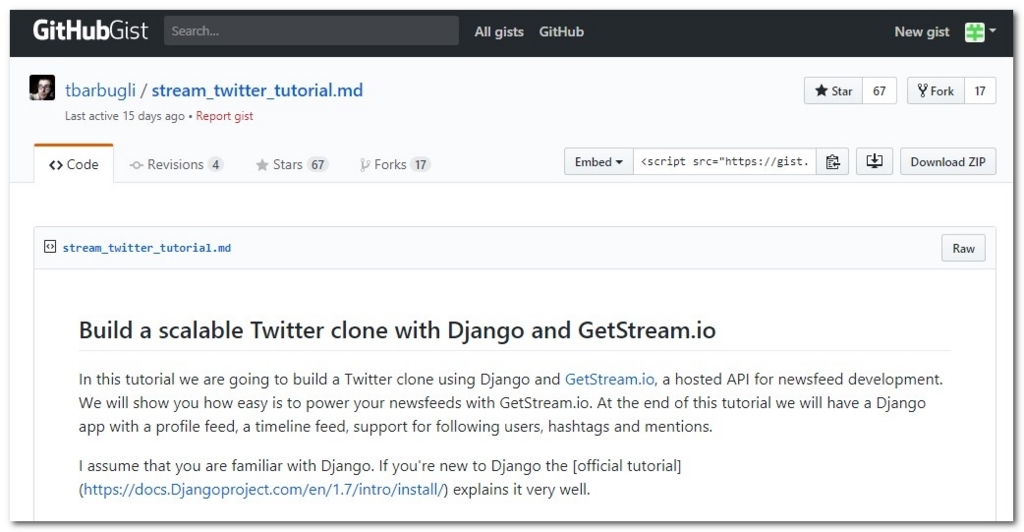Viewport: 1024px width, 532px height.
Task: Fork this gist
Action: tap(935, 91)
